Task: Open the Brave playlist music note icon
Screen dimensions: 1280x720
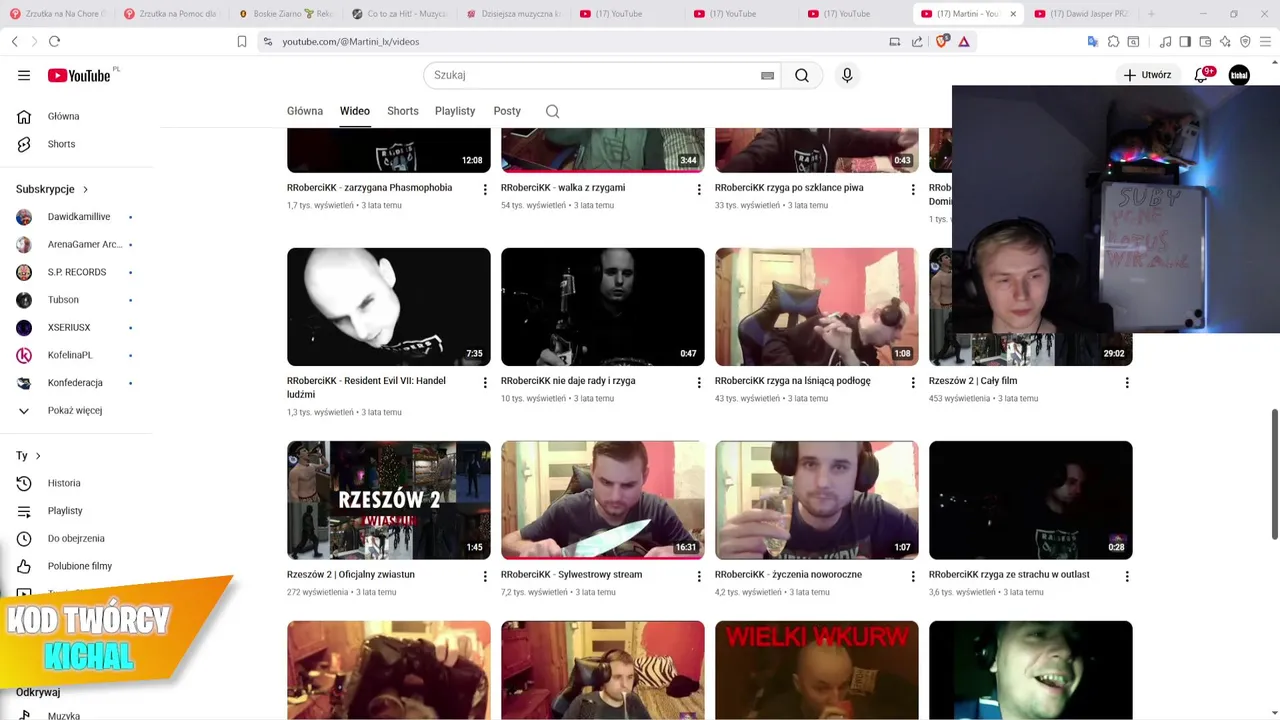Action: coord(1165,41)
